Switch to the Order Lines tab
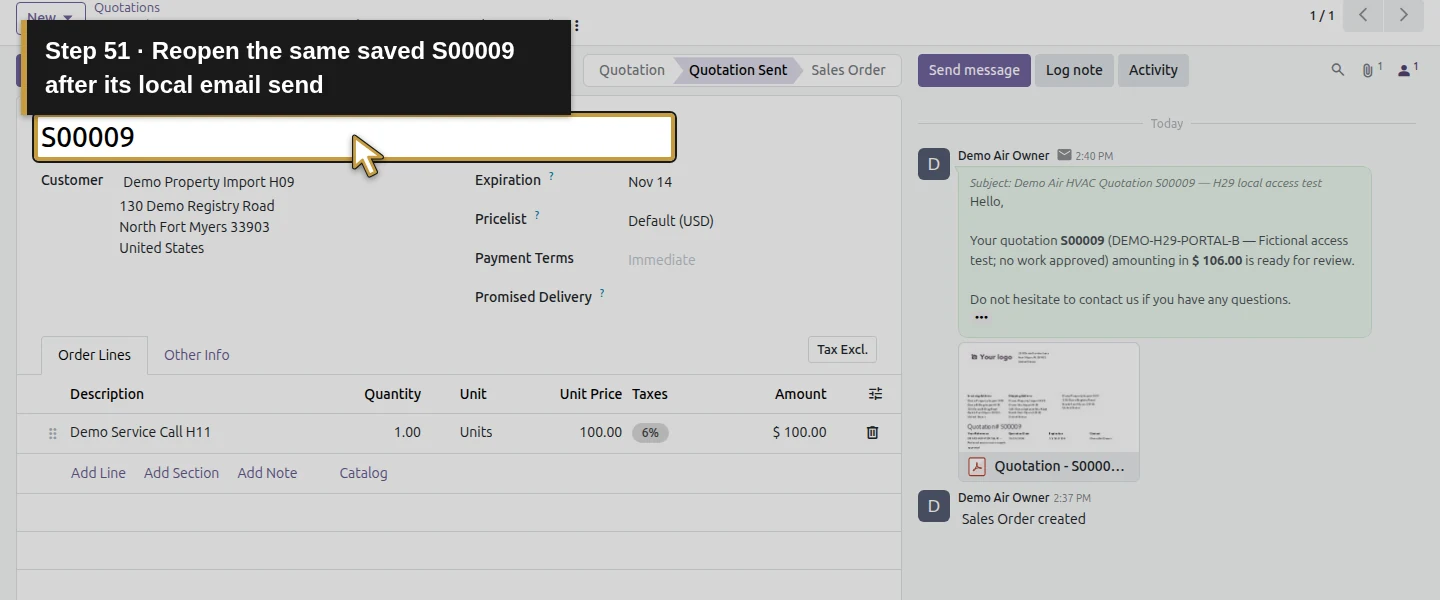Viewport: 1440px width, 600px height. pyautogui.click(x=94, y=355)
